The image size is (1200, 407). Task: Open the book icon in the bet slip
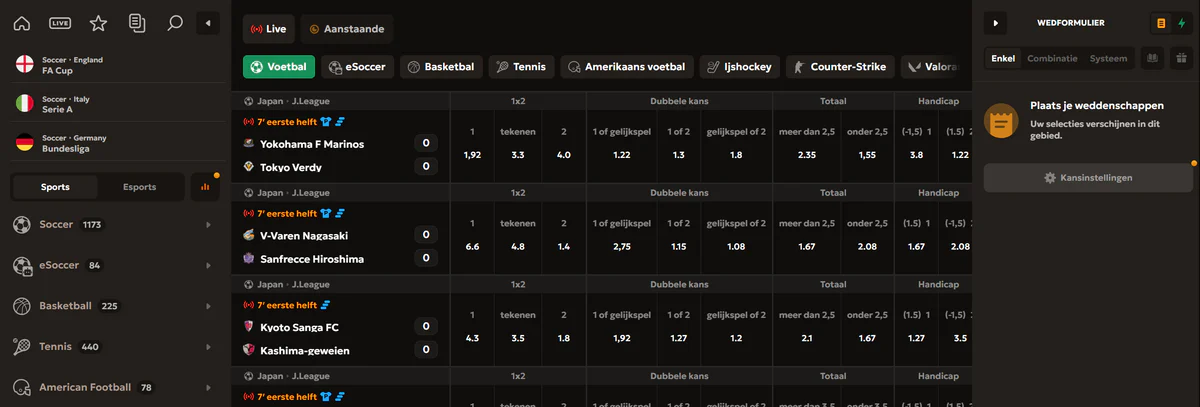click(x=1152, y=58)
